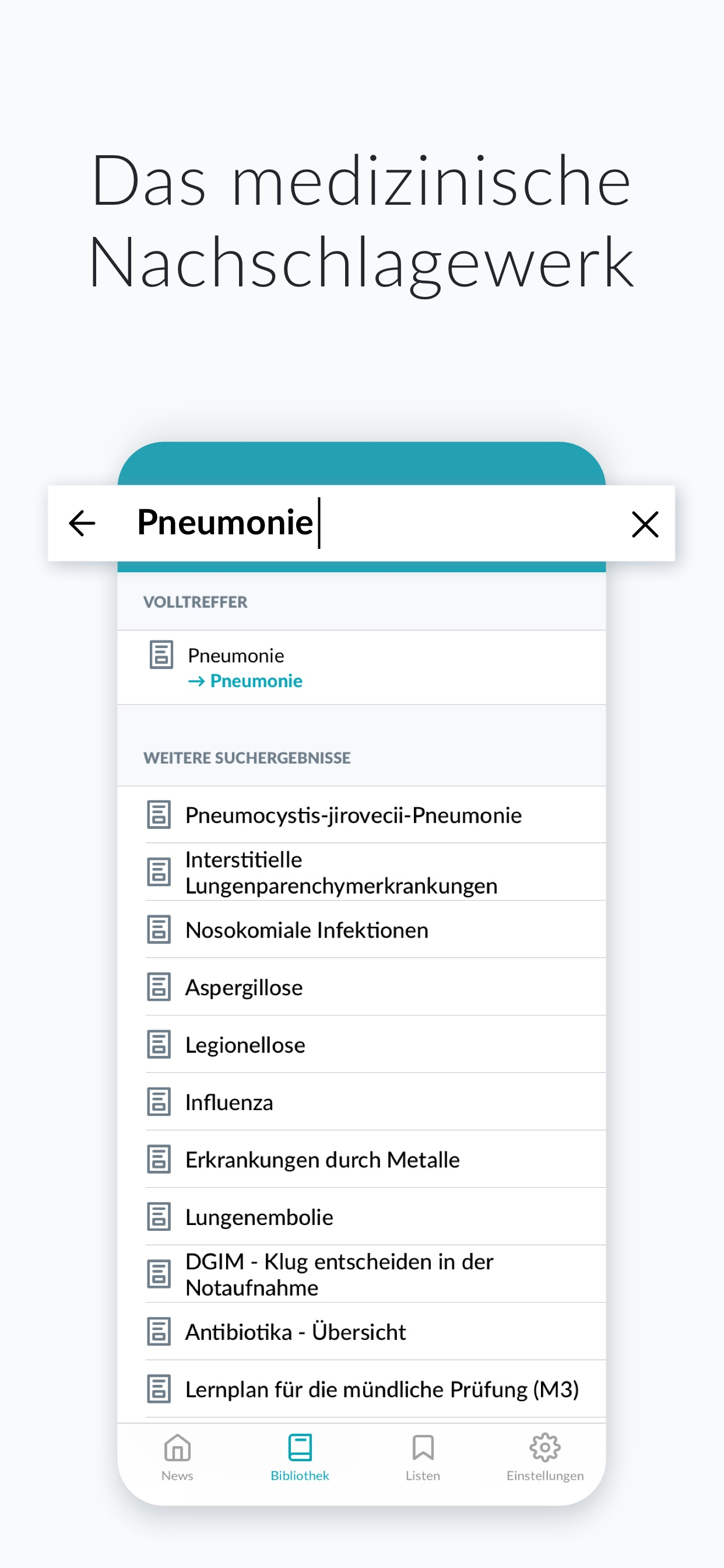Open the Pneumonie Volltreffer result
Viewport: 724px width, 1568px height.
tap(236, 655)
